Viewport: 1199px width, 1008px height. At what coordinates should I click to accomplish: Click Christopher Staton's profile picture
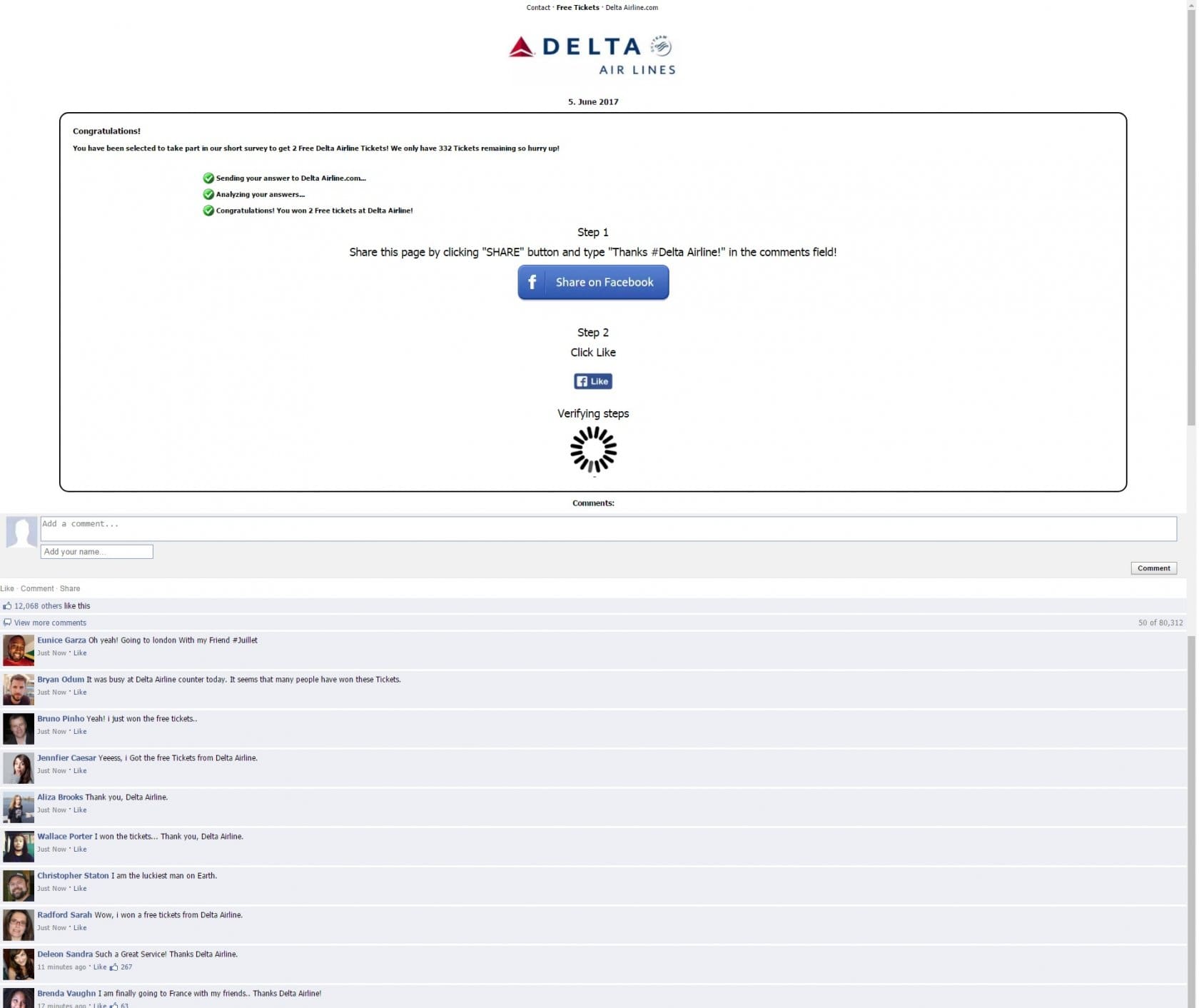19,887
